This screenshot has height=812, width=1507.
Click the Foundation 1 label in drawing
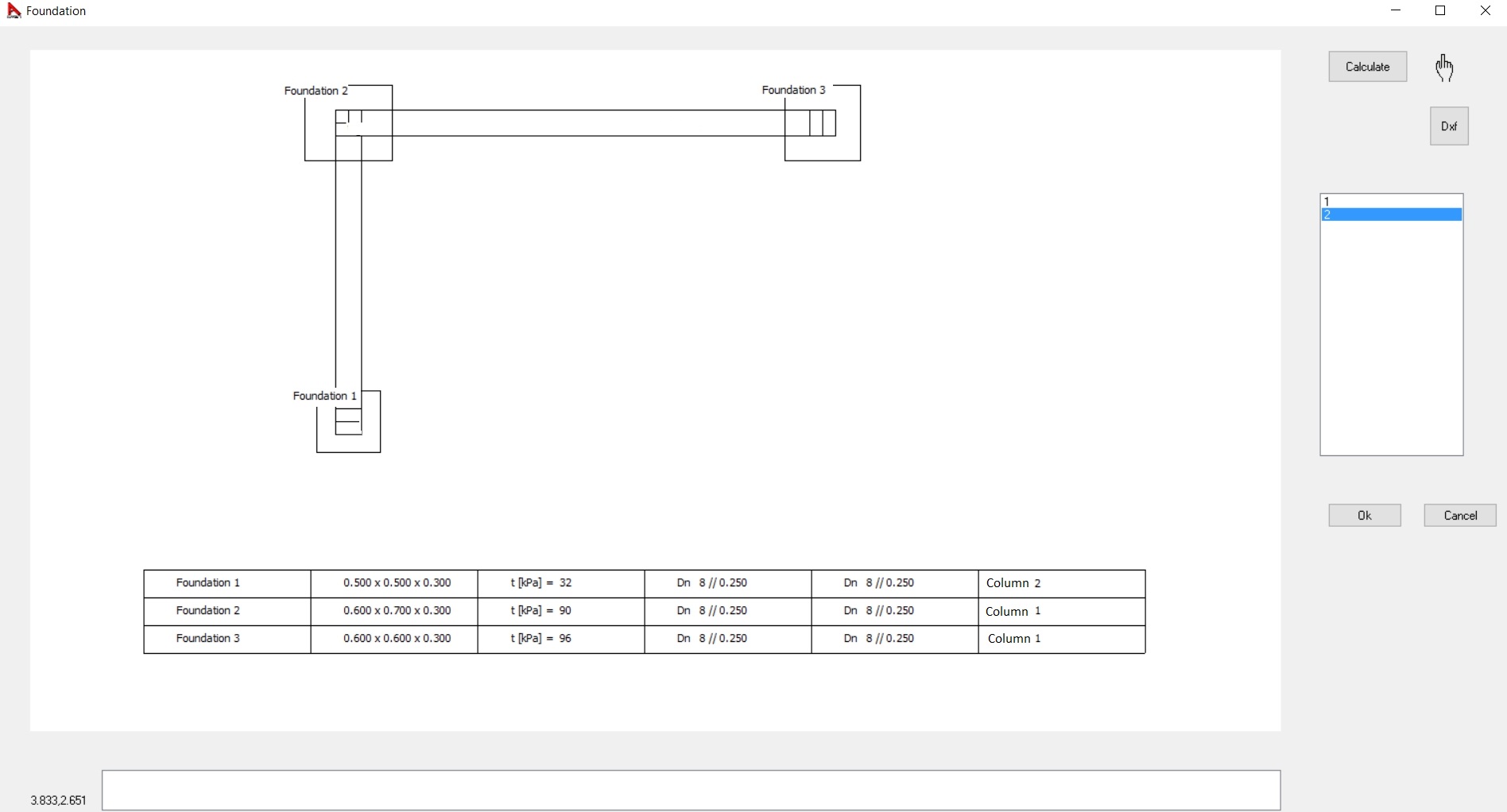pyautogui.click(x=324, y=396)
